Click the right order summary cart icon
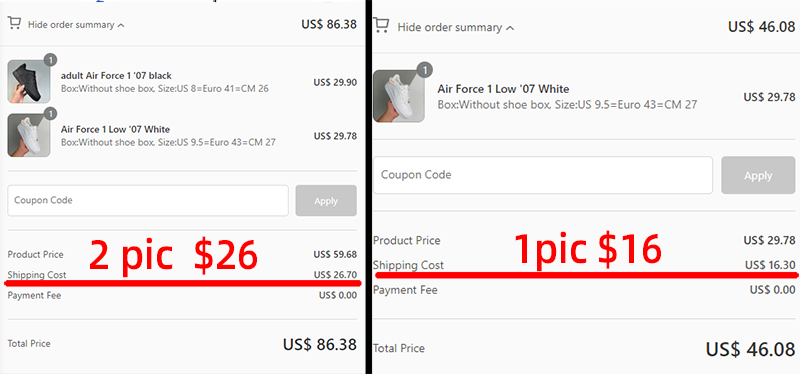The height and width of the screenshot is (374, 800). [x=381, y=25]
